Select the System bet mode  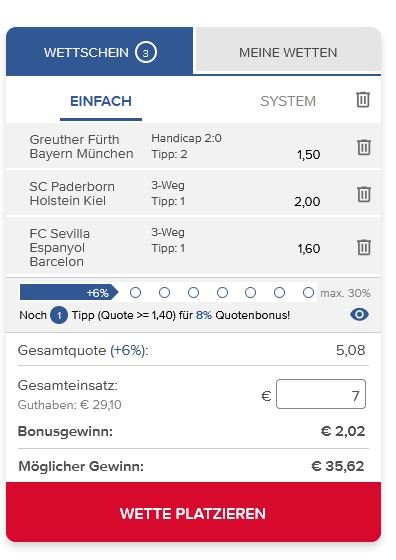[288, 101]
